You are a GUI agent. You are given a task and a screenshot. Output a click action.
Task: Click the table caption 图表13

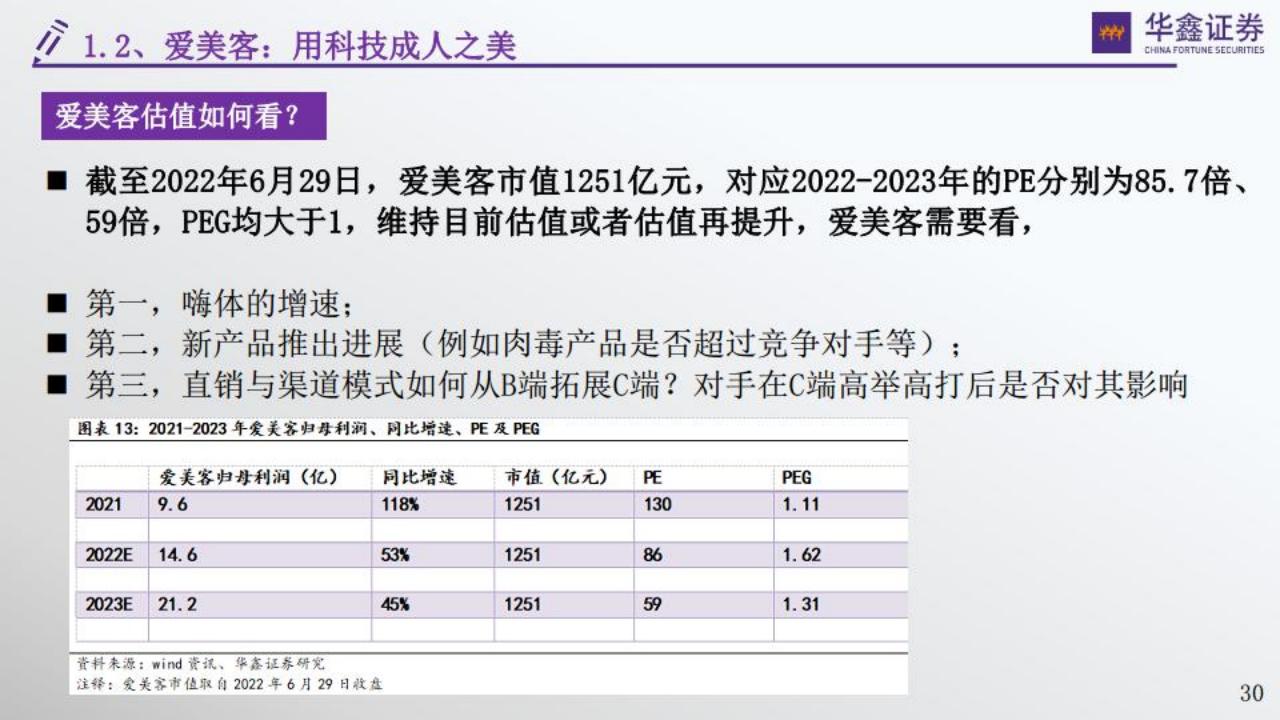pyautogui.click(x=308, y=429)
